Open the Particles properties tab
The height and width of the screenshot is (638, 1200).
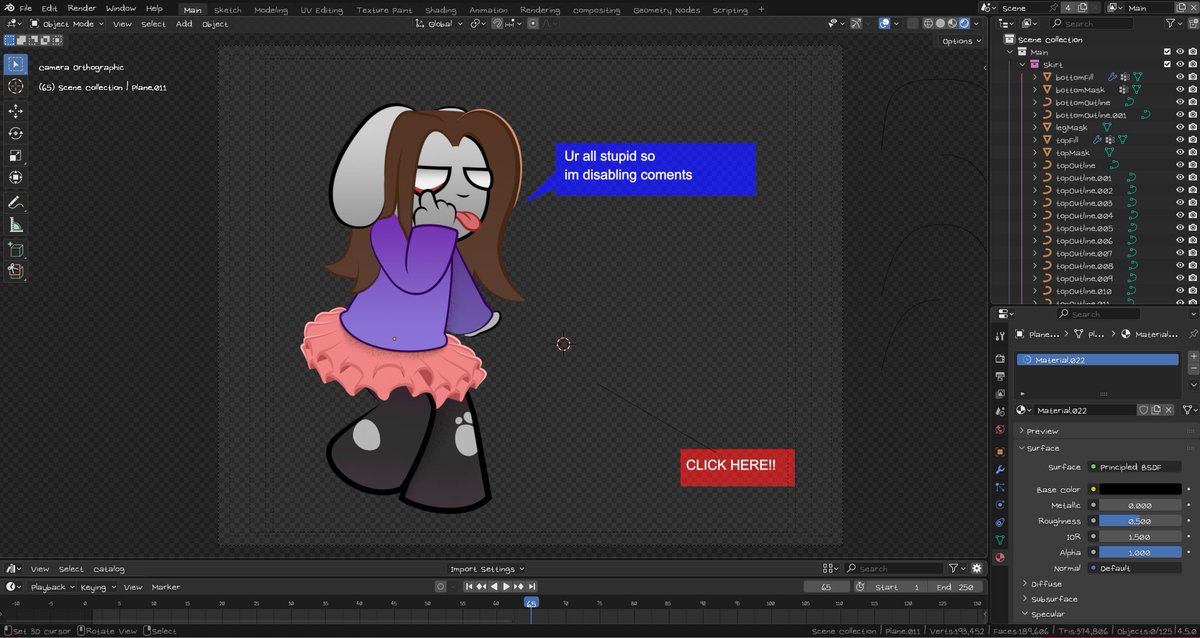[x=1000, y=486]
